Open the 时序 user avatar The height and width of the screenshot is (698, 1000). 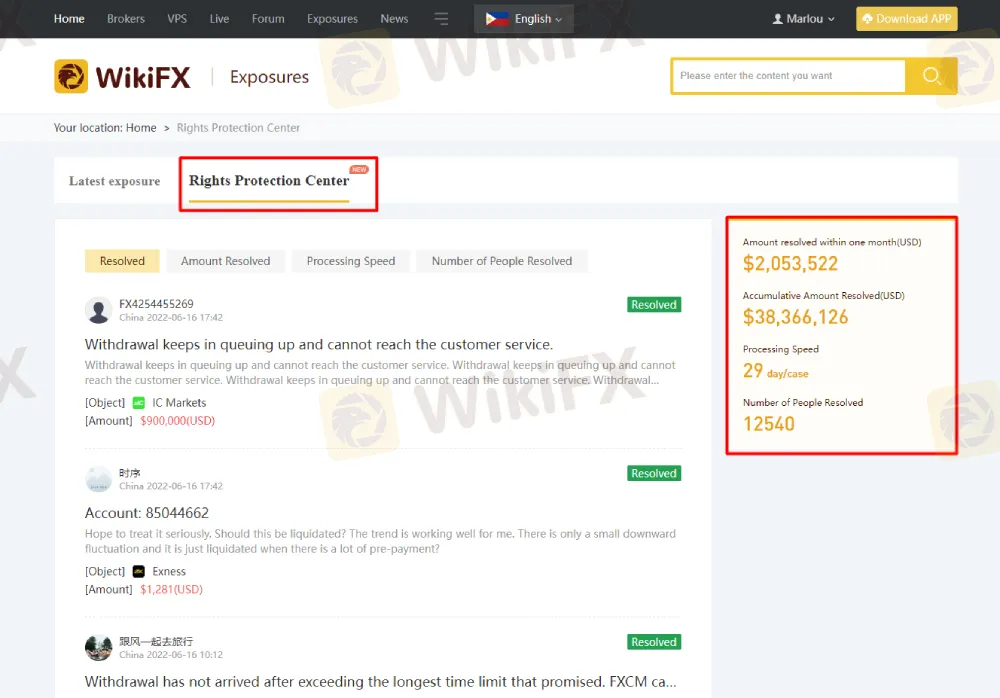pyautogui.click(x=98, y=479)
